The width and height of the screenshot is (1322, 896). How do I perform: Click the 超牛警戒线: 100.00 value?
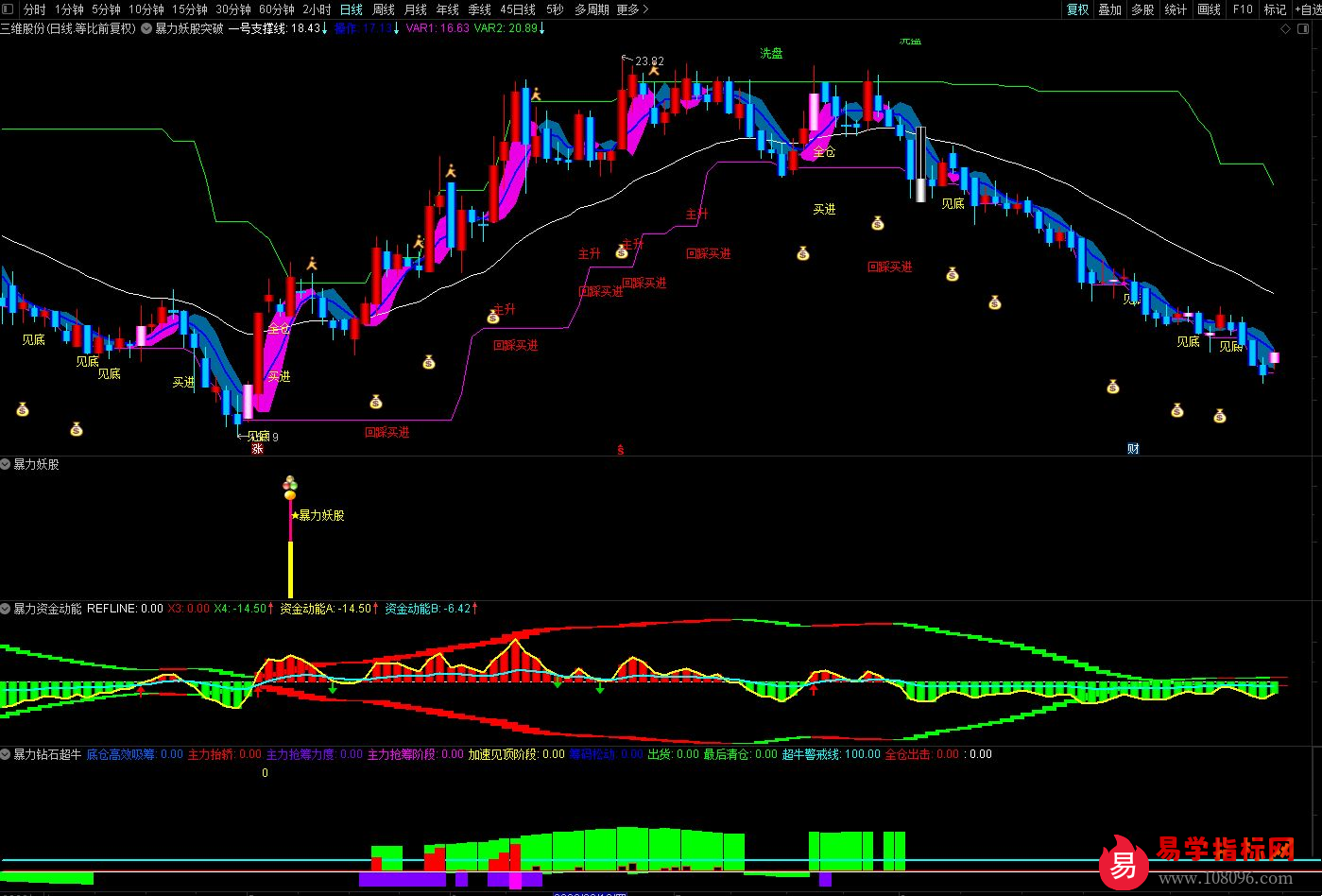click(831, 754)
